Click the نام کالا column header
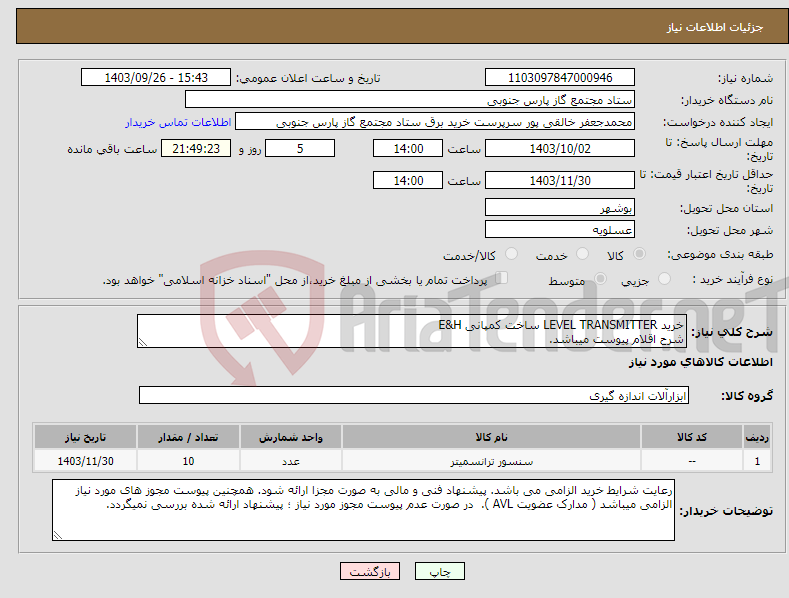 [x=492, y=437]
